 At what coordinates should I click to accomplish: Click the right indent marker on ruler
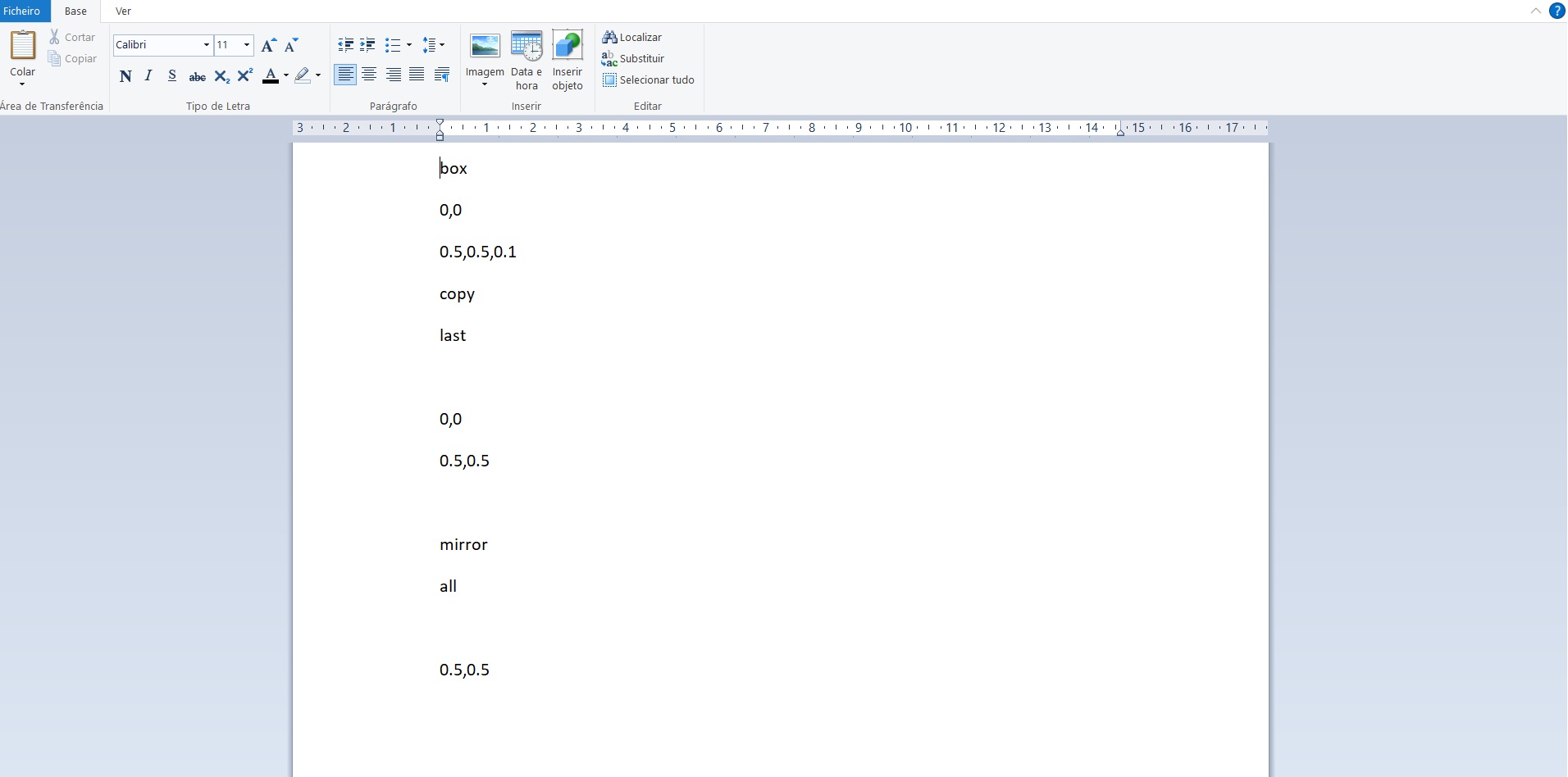[1120, 131]
